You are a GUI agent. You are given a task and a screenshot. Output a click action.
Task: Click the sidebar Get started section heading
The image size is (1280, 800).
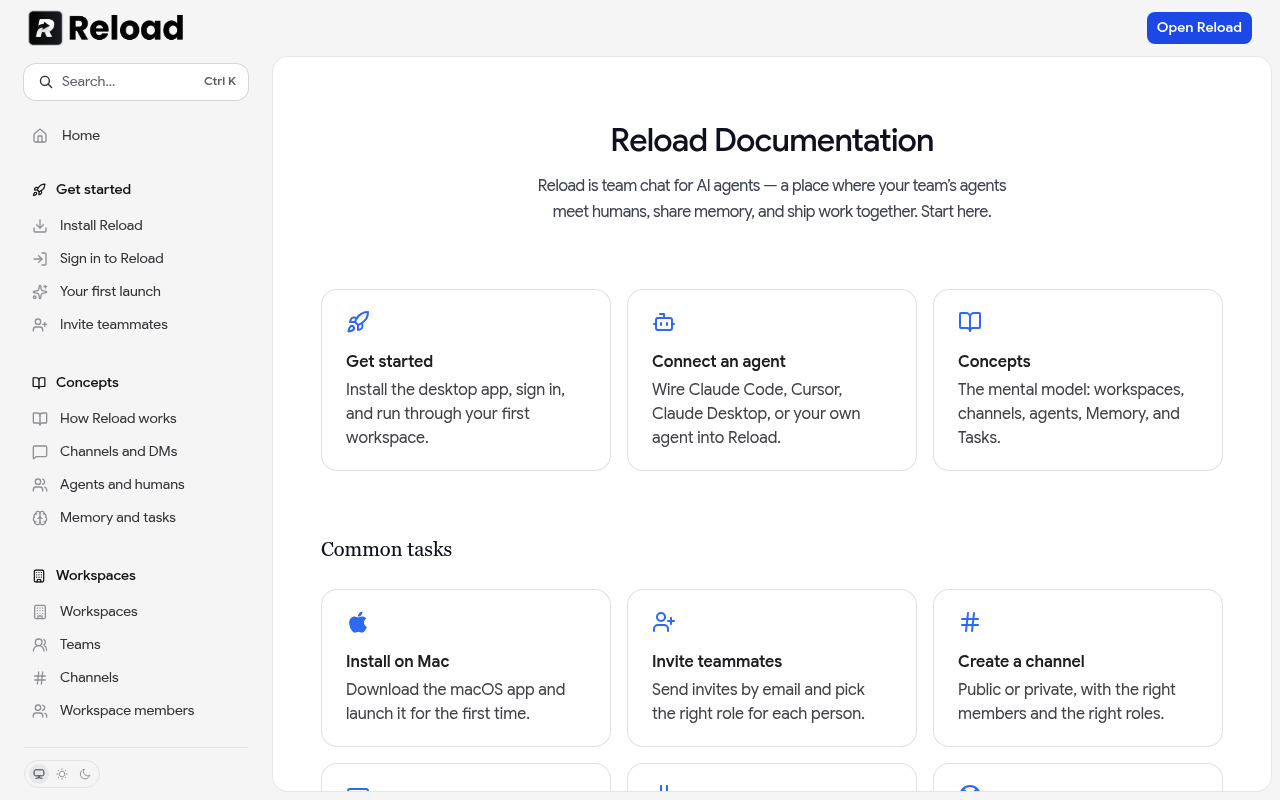coord(93,190)
